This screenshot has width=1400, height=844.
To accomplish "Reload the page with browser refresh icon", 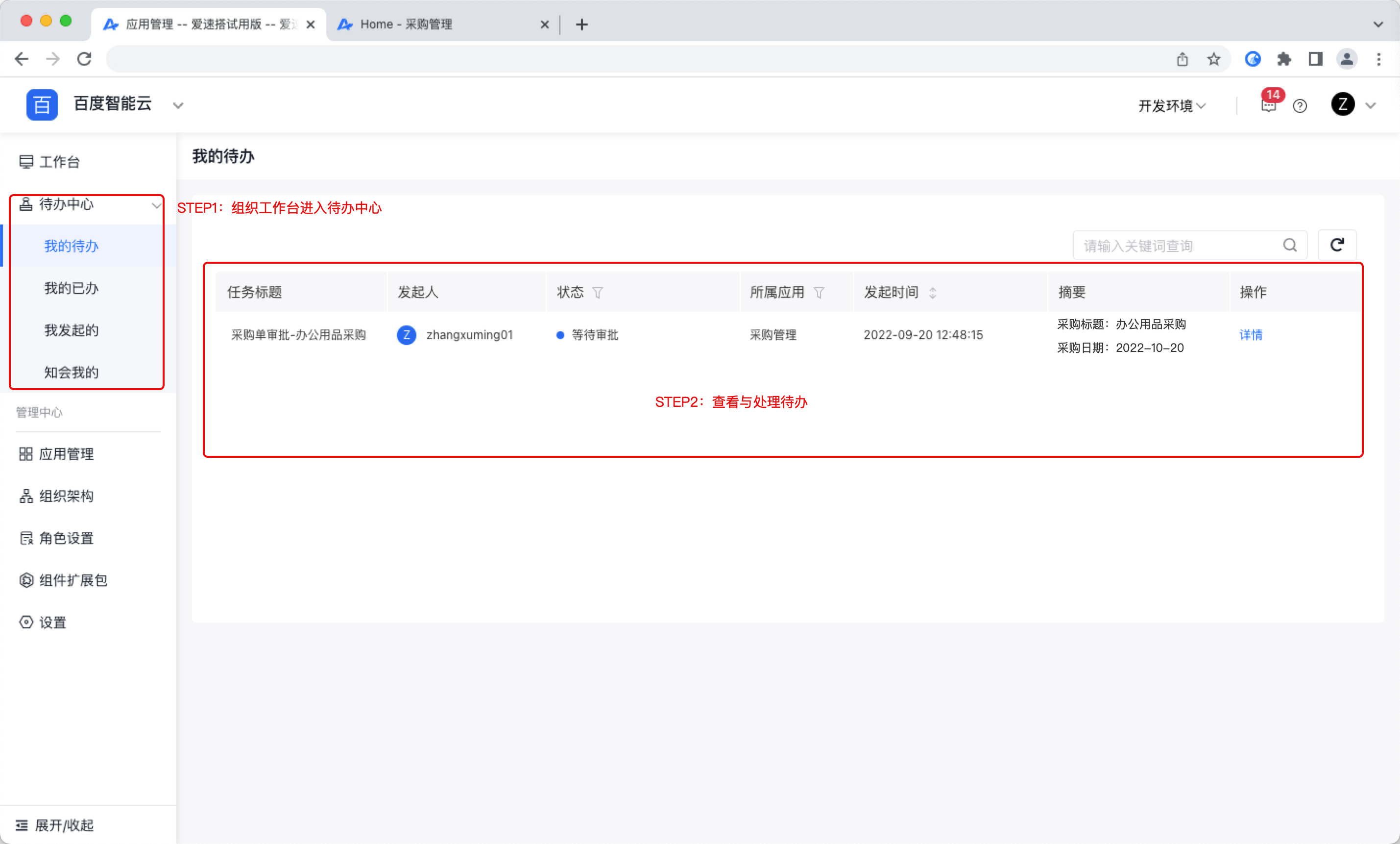I will click(x=84, y=59).
